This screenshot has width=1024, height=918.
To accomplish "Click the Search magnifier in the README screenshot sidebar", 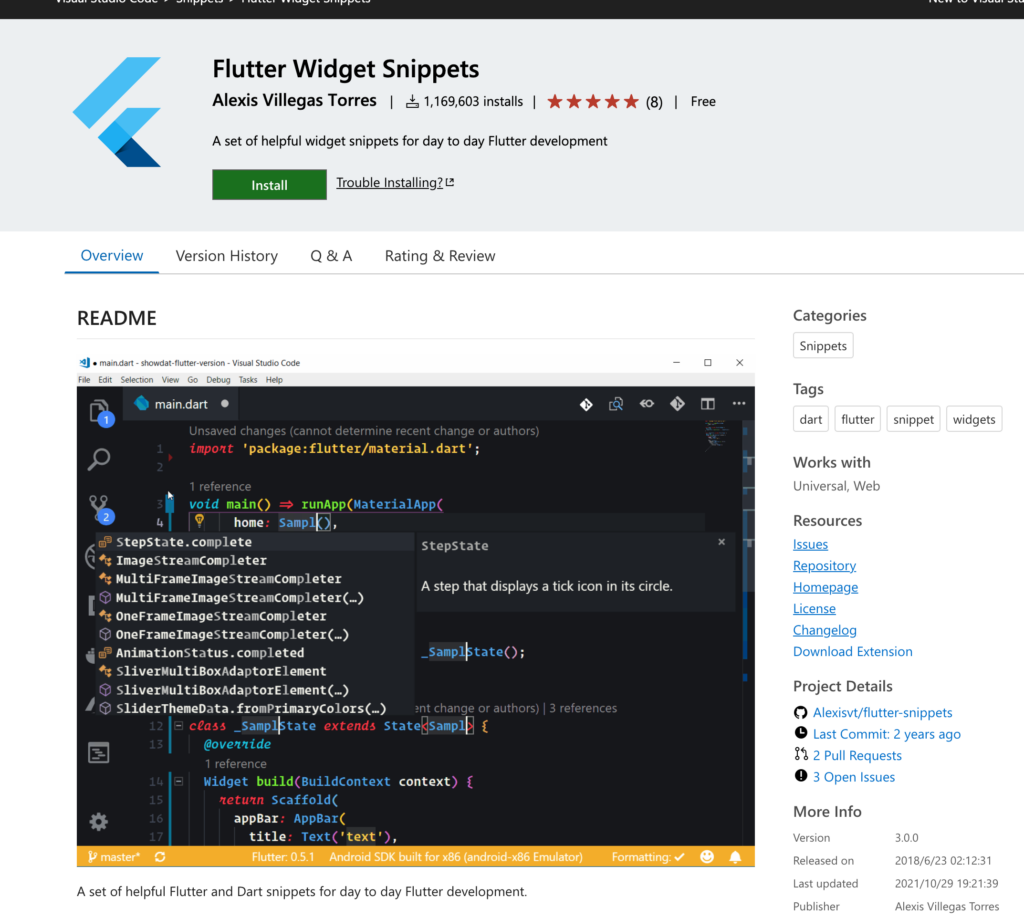I will pyautogui.click(x=99, y=459).
